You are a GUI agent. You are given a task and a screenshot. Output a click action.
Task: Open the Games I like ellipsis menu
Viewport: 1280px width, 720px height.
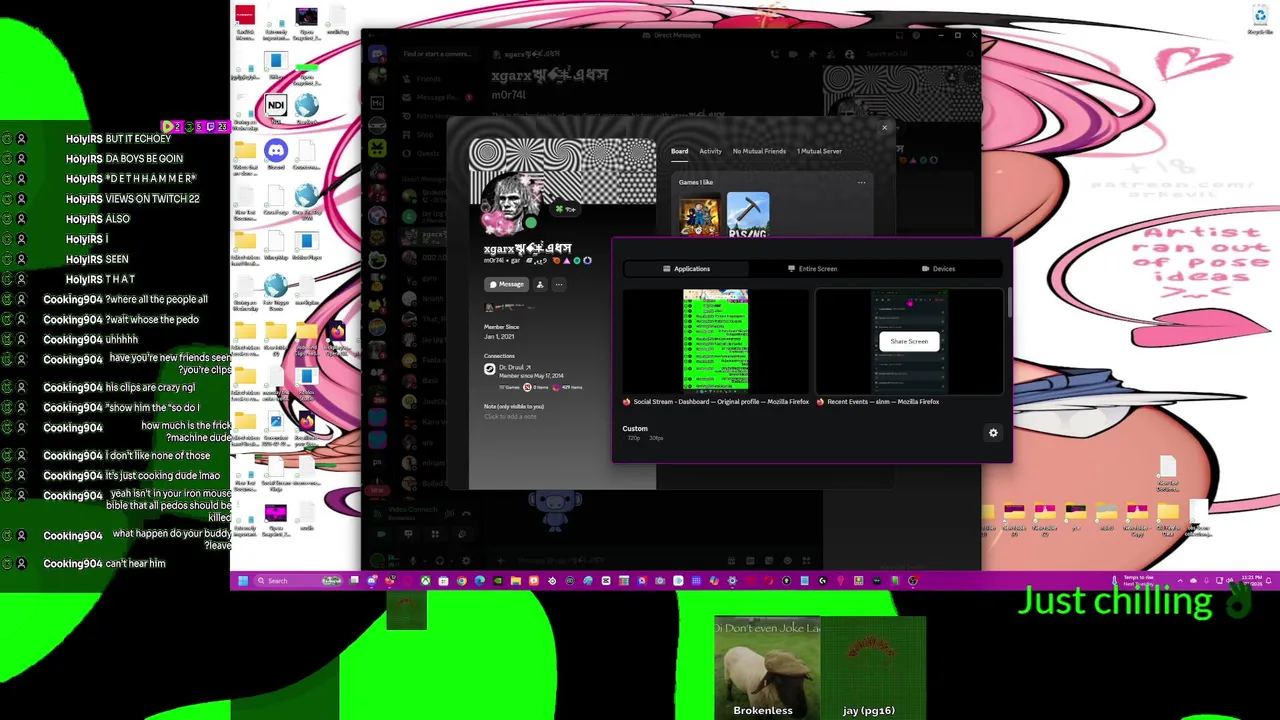(861, 183)
